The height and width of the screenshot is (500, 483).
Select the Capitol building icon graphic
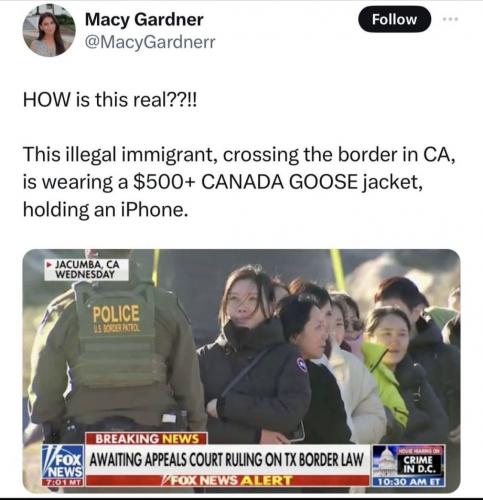[384, 462]
